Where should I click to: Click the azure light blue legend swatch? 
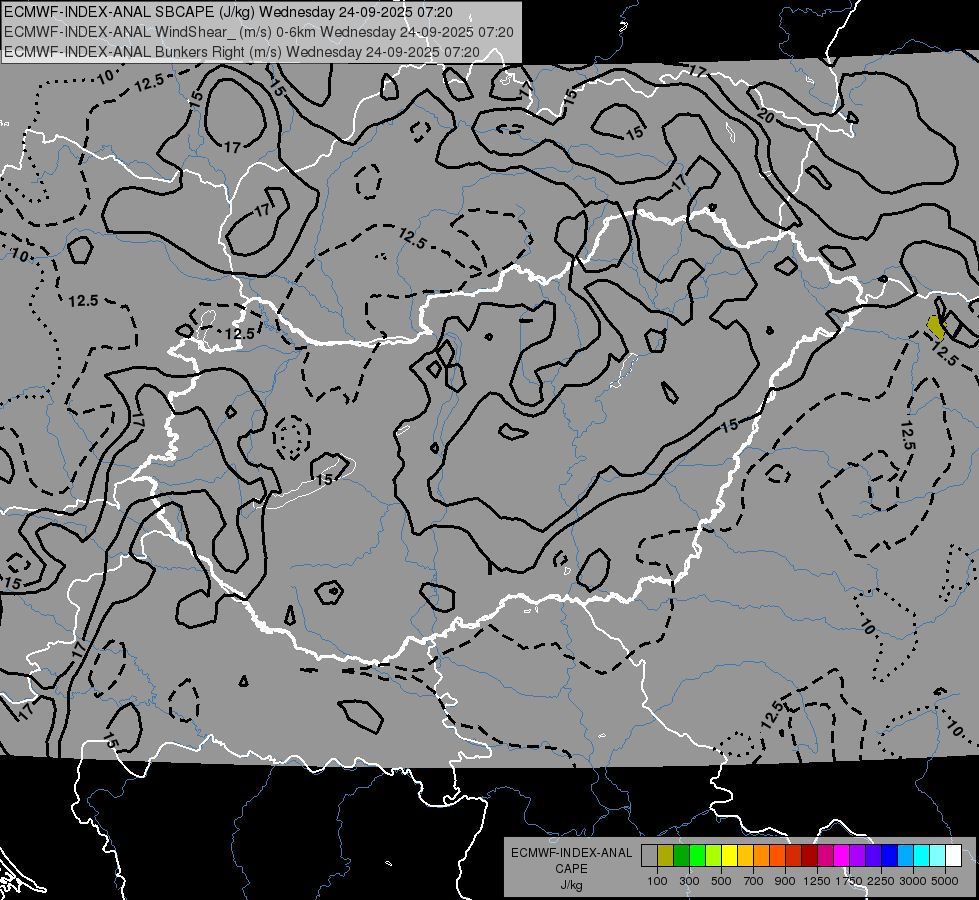[906, 855]
